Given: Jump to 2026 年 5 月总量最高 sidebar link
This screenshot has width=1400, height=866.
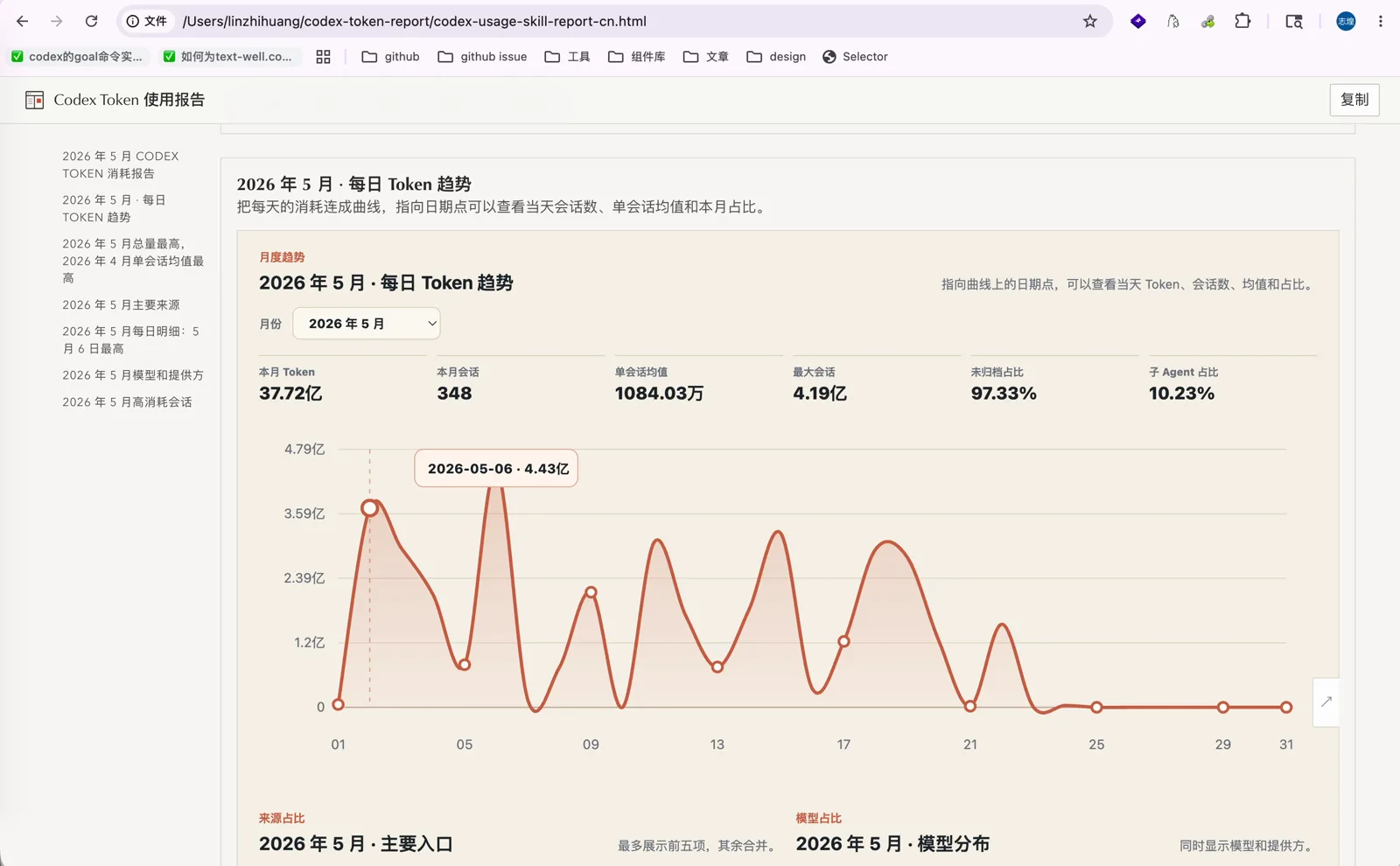Looking at the screenshot, I should (133, 261).
